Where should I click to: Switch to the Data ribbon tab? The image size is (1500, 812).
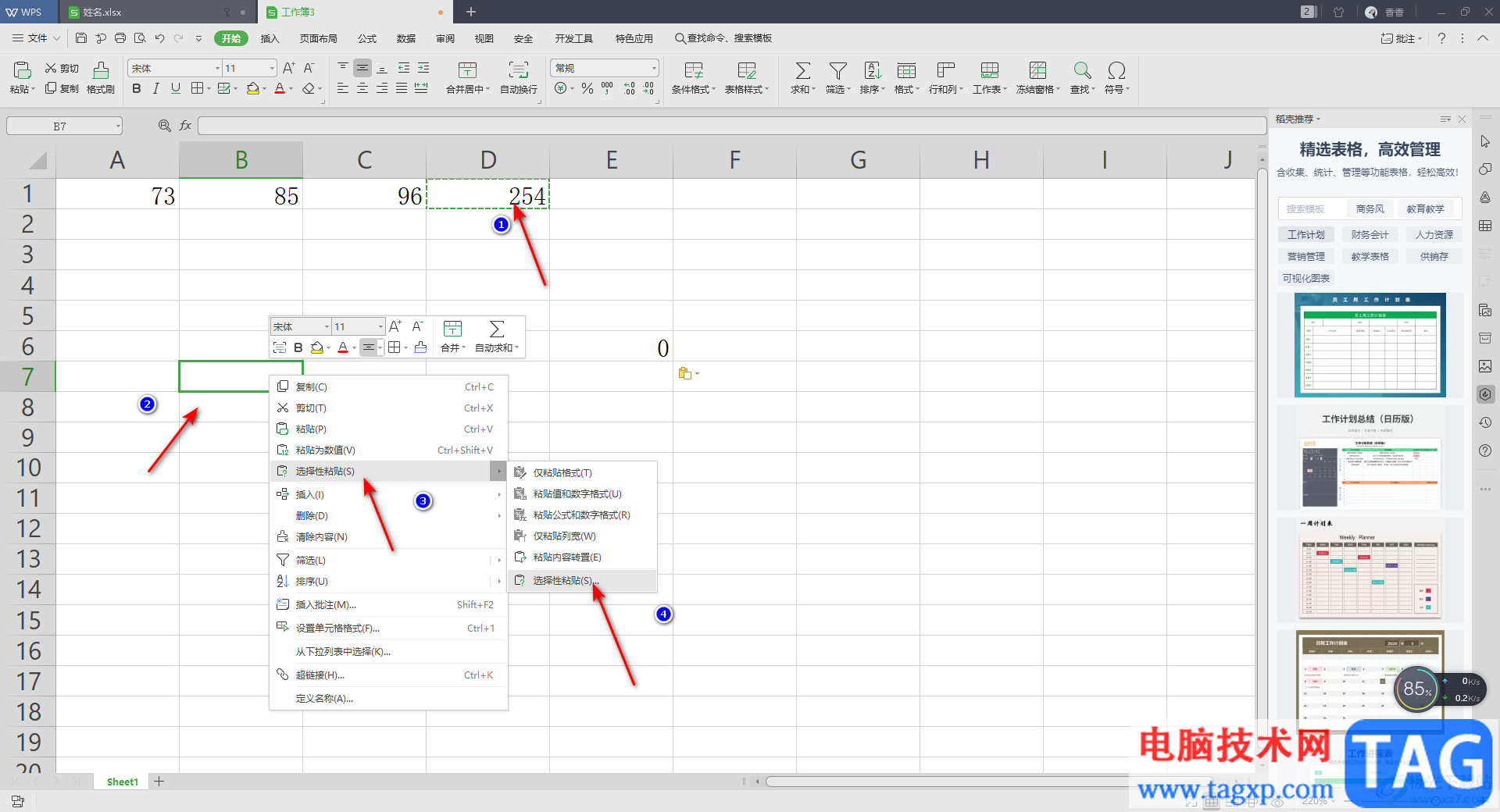click(x=406, y=38)
